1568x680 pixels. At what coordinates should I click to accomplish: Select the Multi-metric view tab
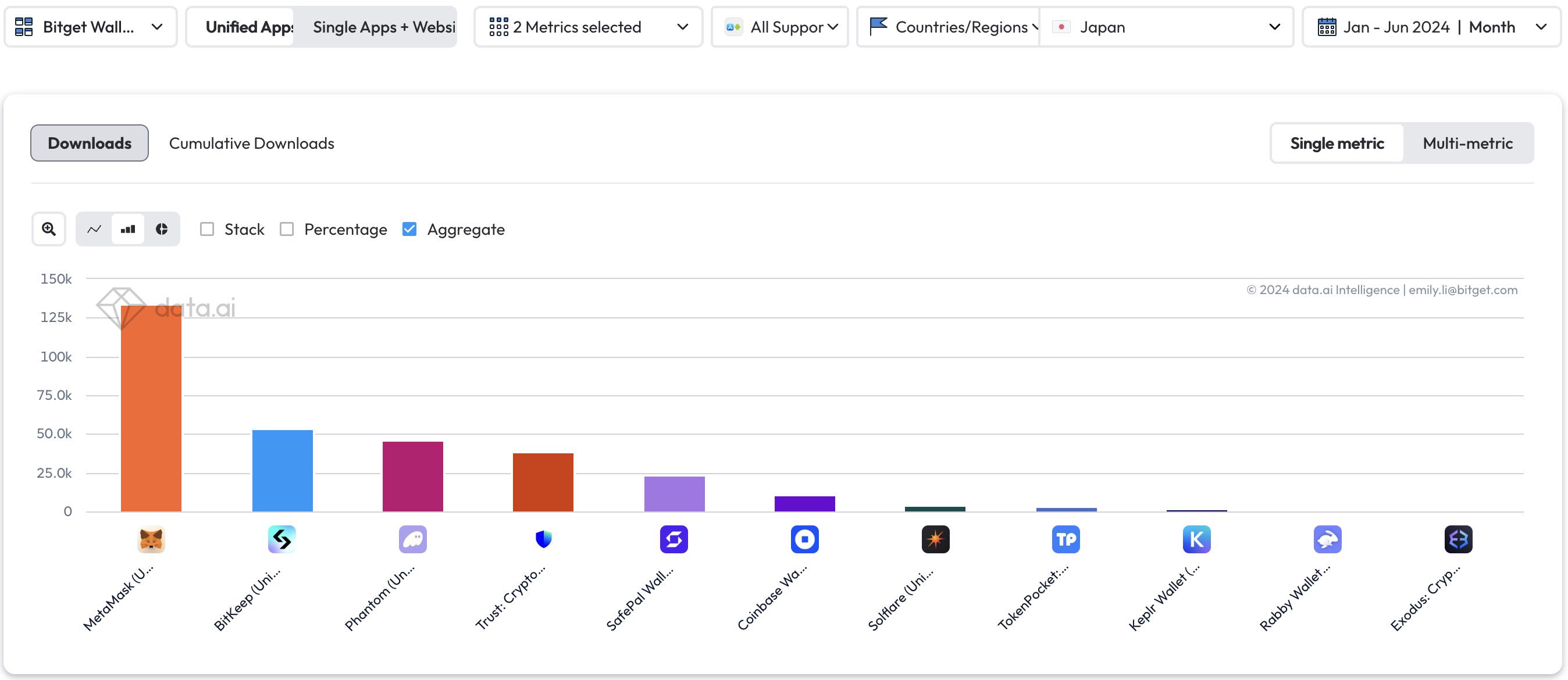(x=1467, y=144)
